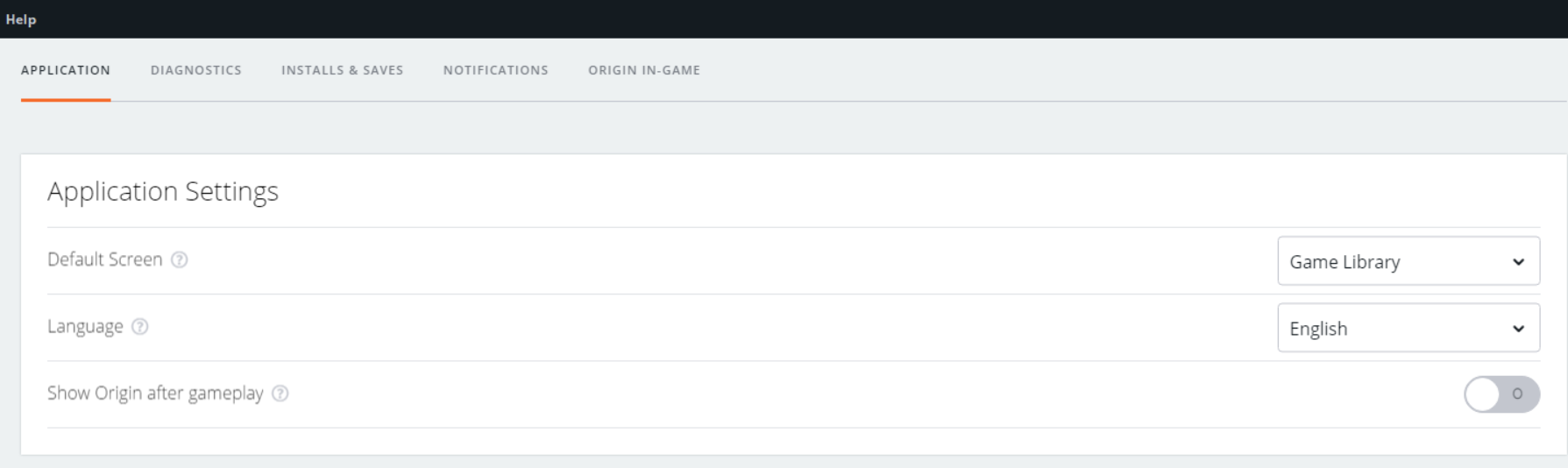Click the Default Screen setting label

click(105, 259)
